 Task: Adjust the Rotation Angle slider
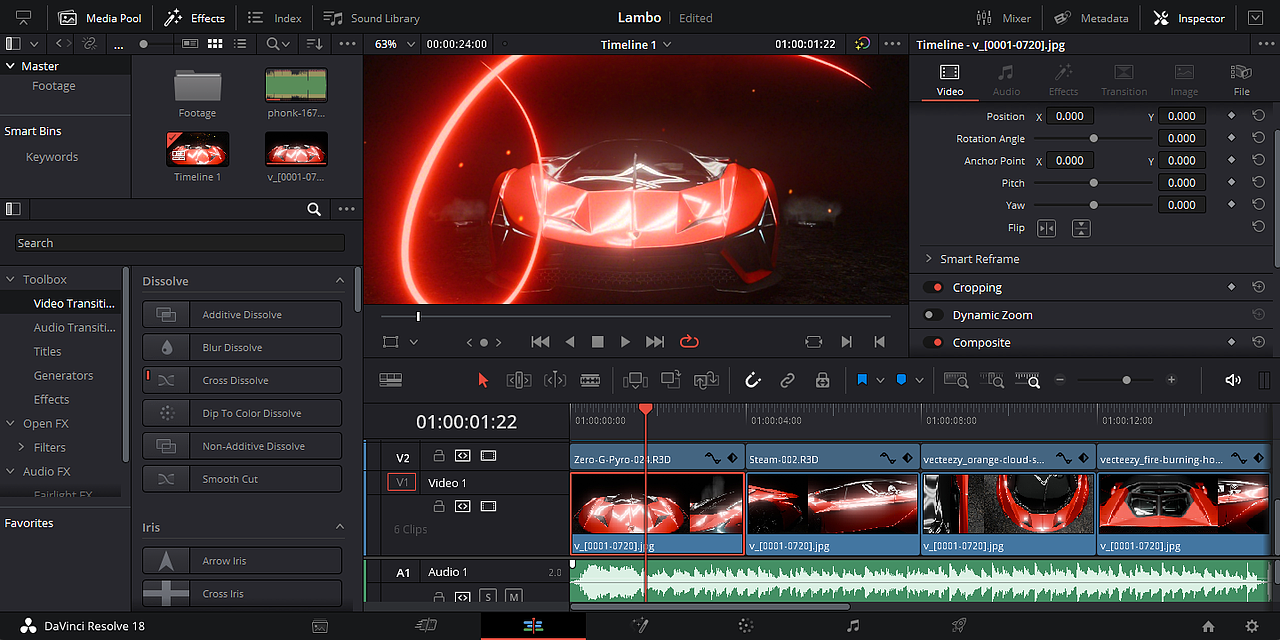[x=1093, y=139]
